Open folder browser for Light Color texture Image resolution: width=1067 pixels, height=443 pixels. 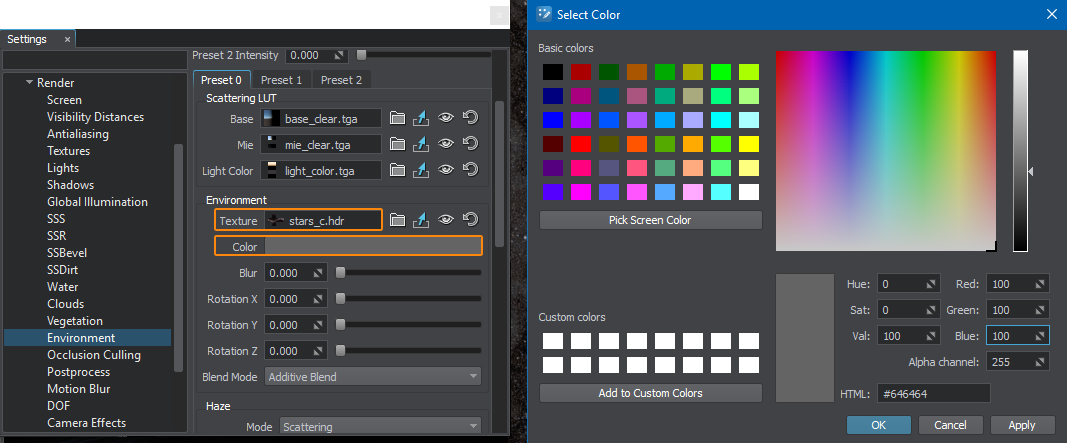397,170
